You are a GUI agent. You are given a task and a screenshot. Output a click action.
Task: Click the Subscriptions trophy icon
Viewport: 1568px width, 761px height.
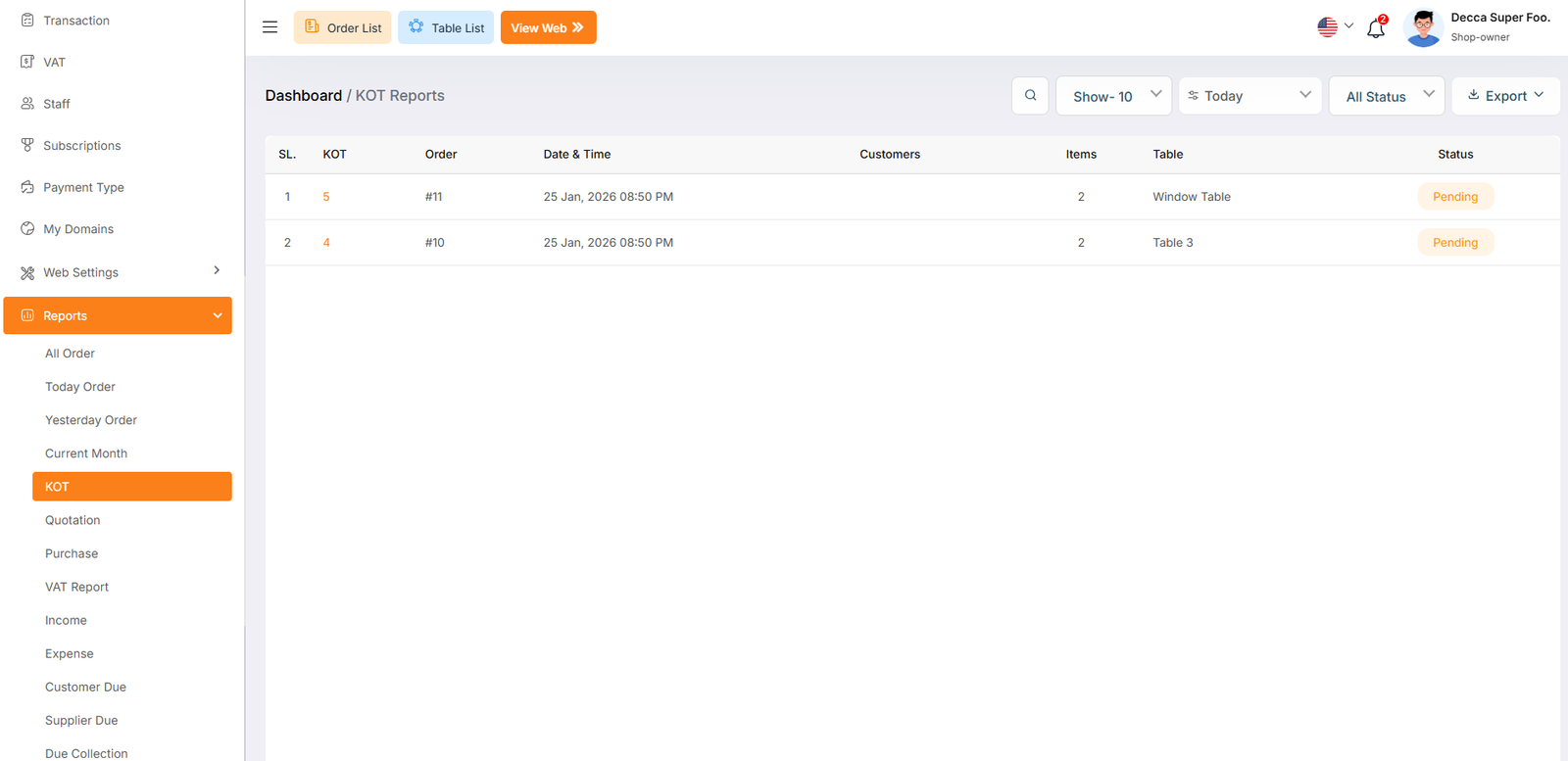(27, 145)
